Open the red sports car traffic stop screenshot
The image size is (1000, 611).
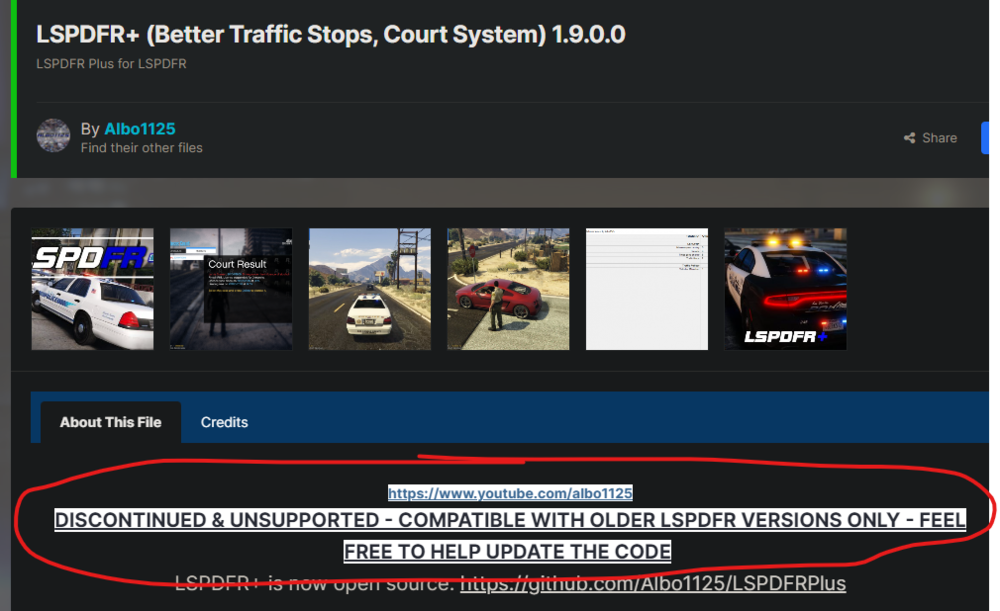click(x=508, y=289)
